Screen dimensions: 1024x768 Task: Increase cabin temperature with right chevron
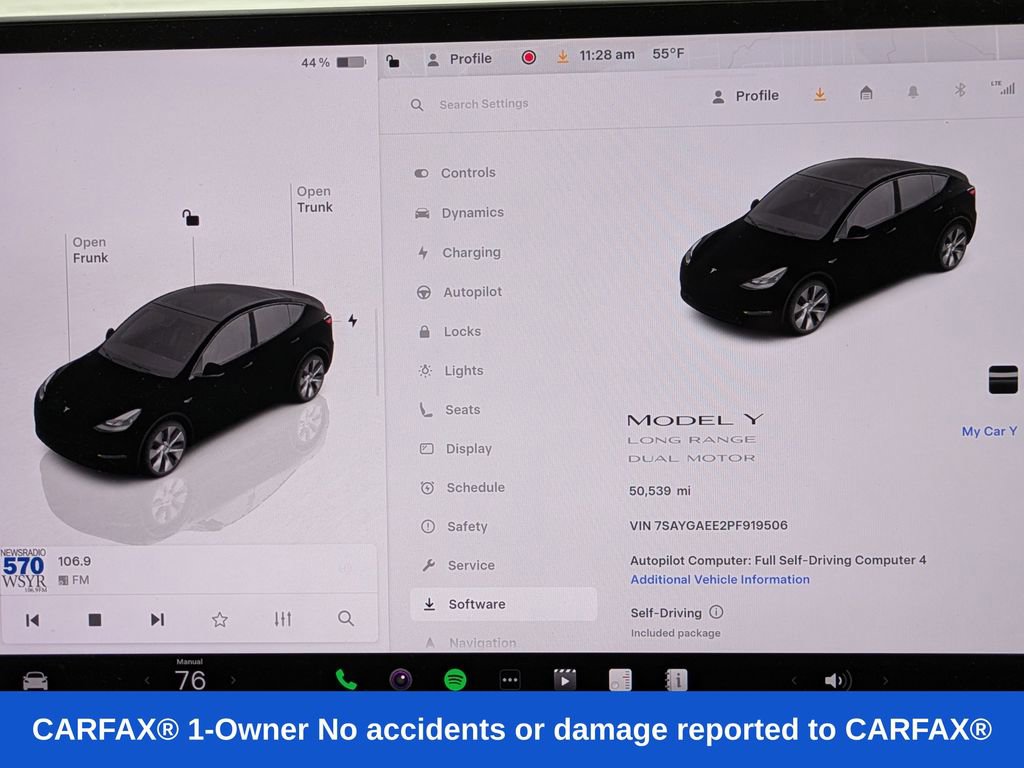233,680
